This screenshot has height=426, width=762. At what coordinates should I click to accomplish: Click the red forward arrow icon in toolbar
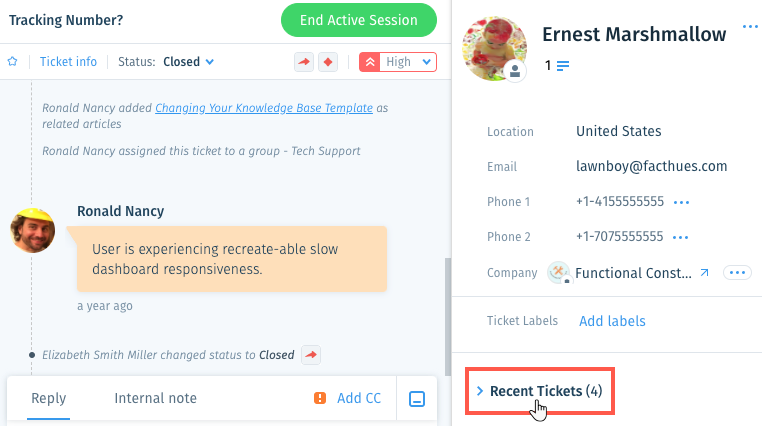click(304, 62)
